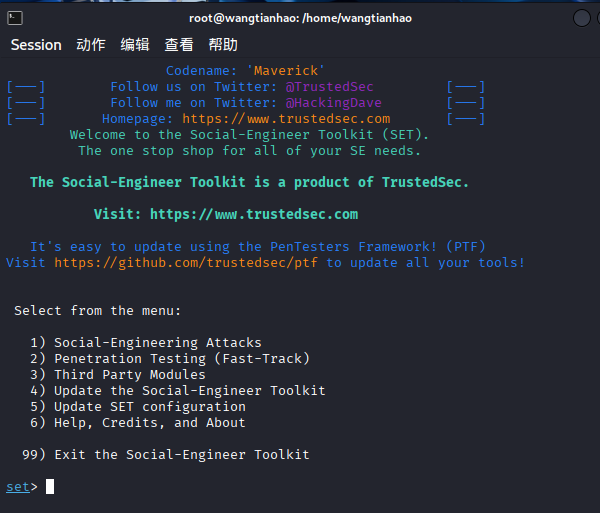600x513 pixels.
Task: Click the Update the Social-Engineer Toolkit line
Action: tap(189, 391)
